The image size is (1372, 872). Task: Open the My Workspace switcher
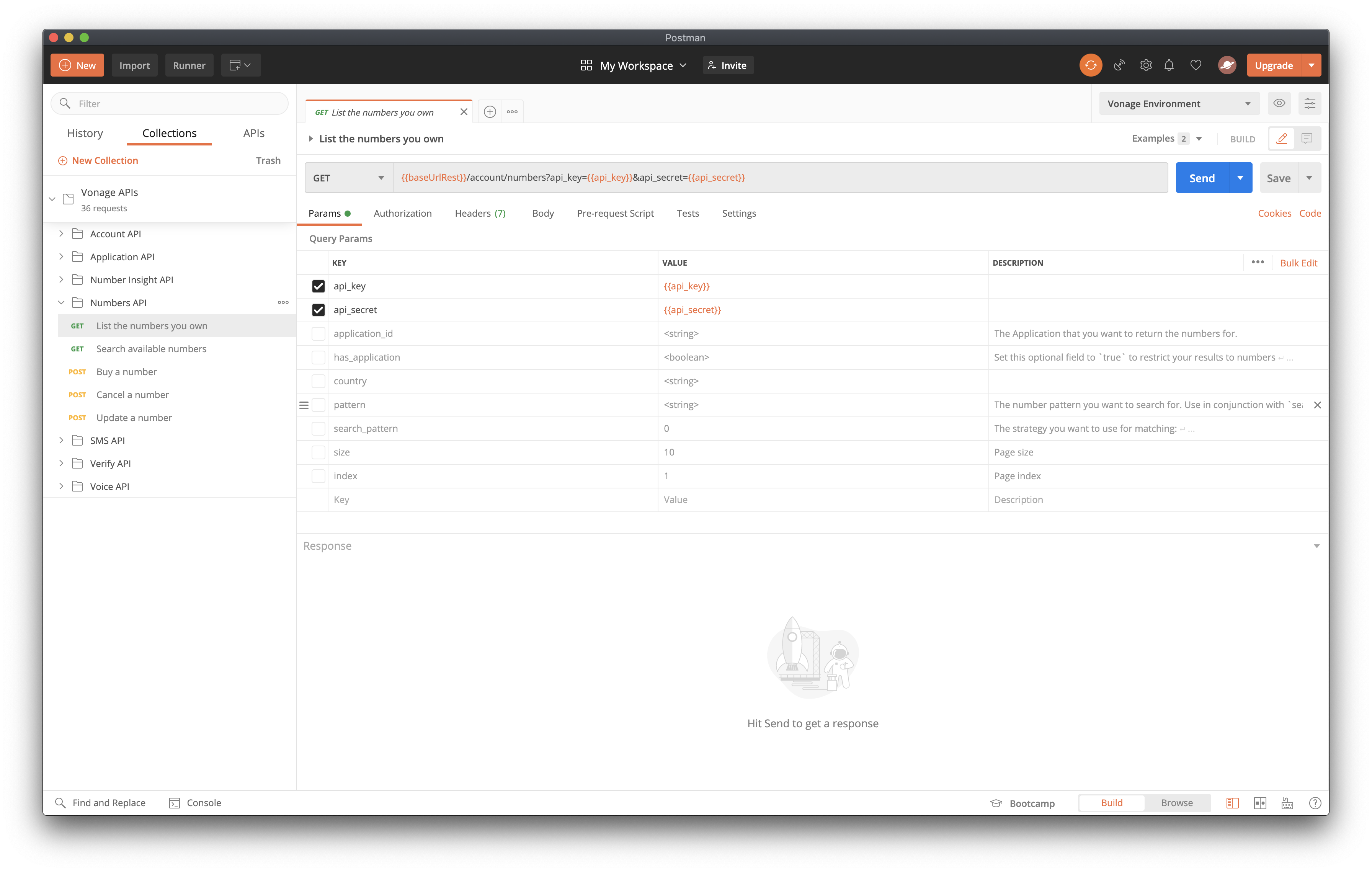pyautogui.click(x=634, y=65)
